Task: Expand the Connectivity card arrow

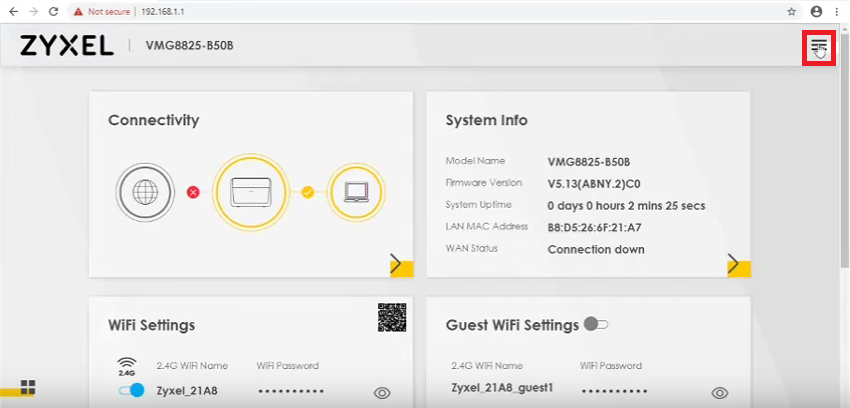Action: [x=402, y=264]
